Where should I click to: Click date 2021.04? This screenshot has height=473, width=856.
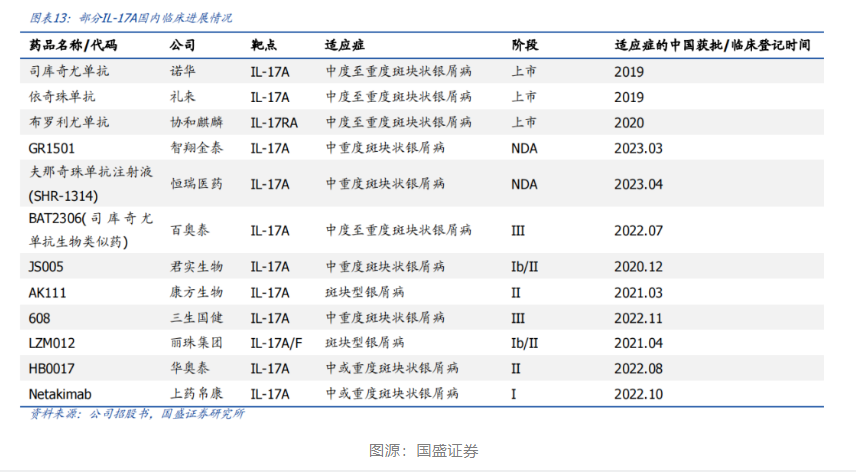point(638,344)
